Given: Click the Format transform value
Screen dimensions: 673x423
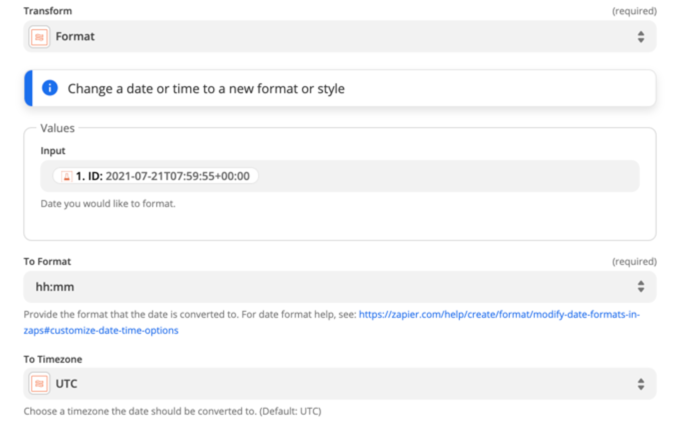Looking at the screenshot, I should 75,37.
